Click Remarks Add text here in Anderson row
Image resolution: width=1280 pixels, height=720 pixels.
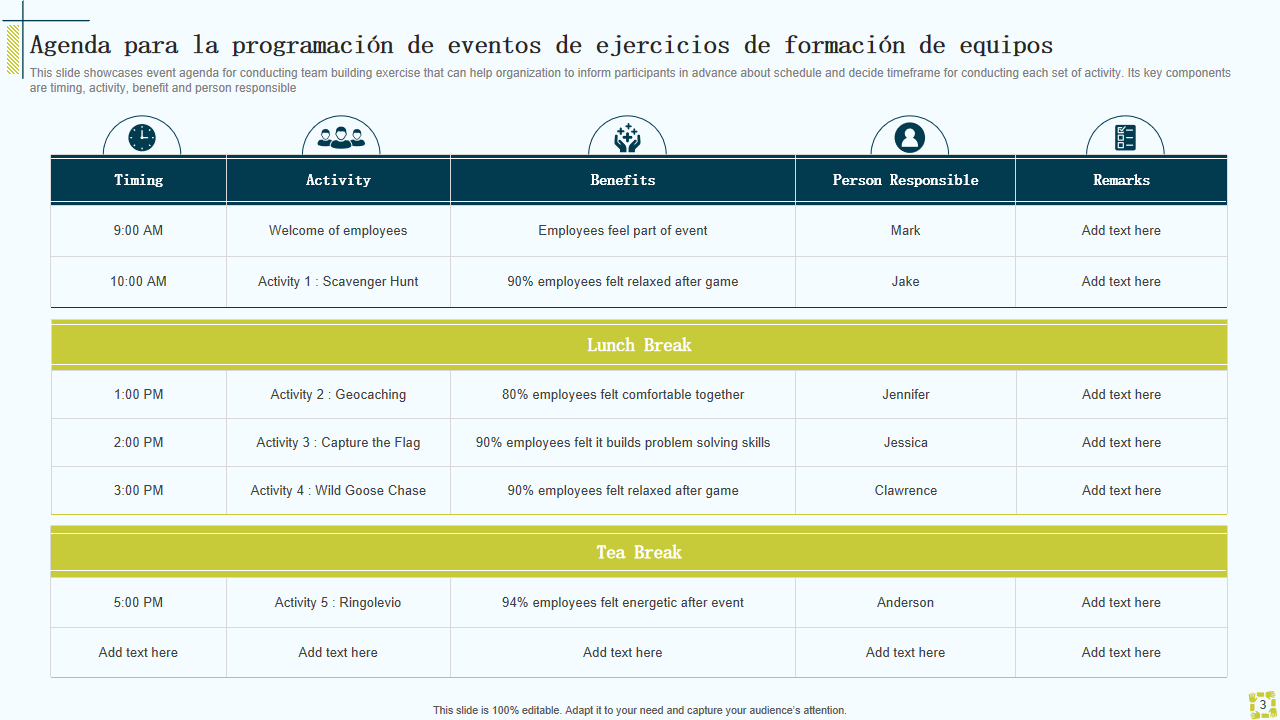click(1121, 603)
